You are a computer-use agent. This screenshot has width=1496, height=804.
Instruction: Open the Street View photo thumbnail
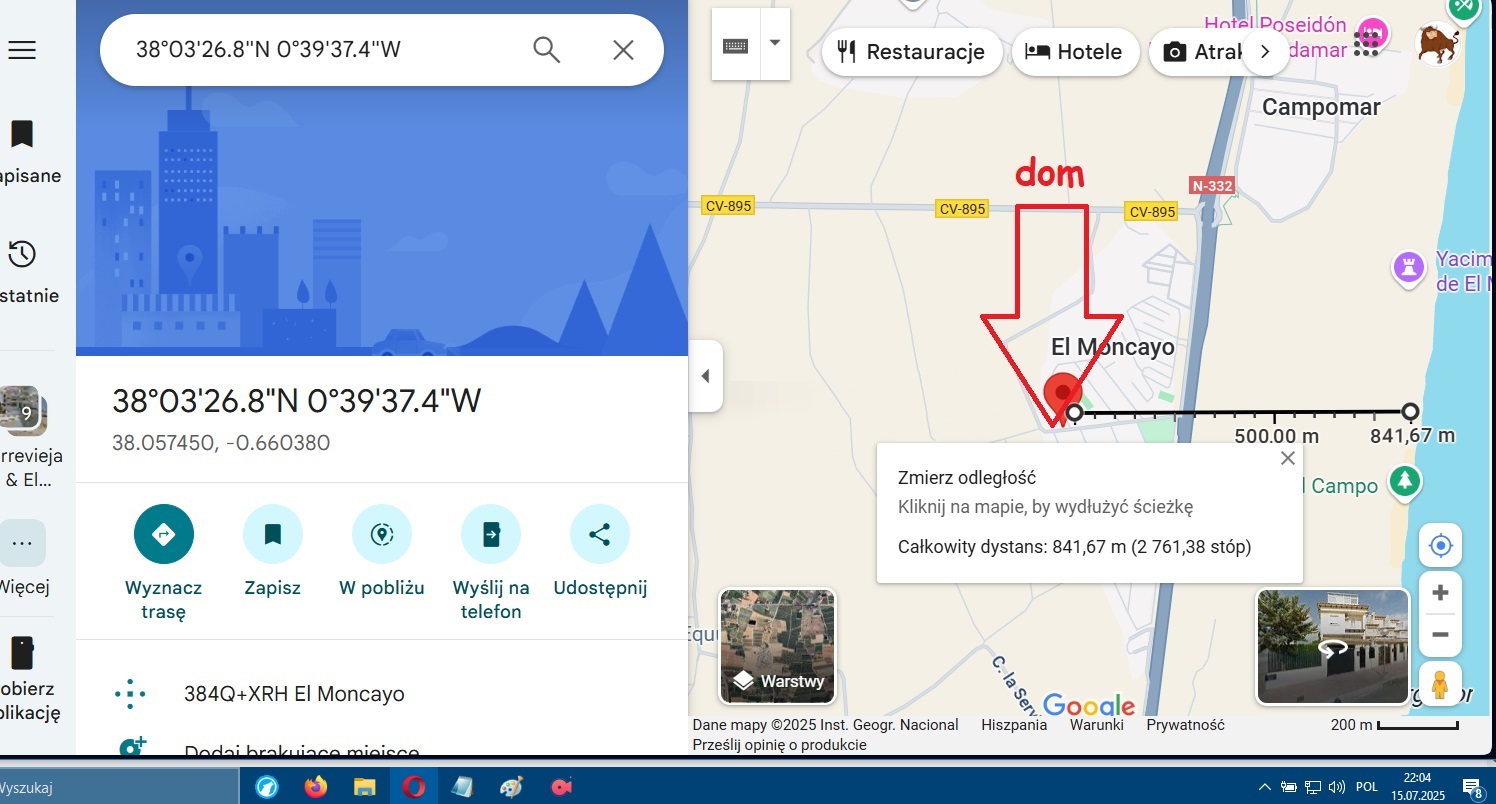click(x=1333, y=647)
